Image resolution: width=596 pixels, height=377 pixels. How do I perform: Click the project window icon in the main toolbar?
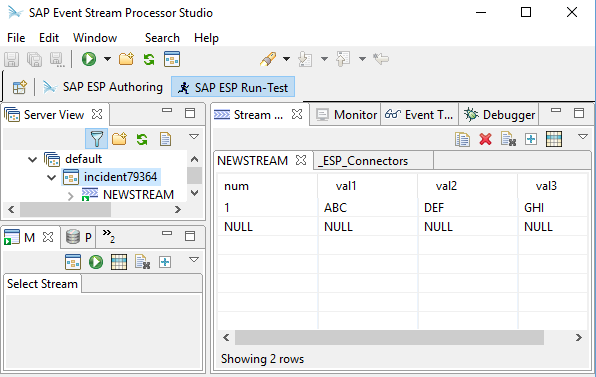(x=172, y=59)
